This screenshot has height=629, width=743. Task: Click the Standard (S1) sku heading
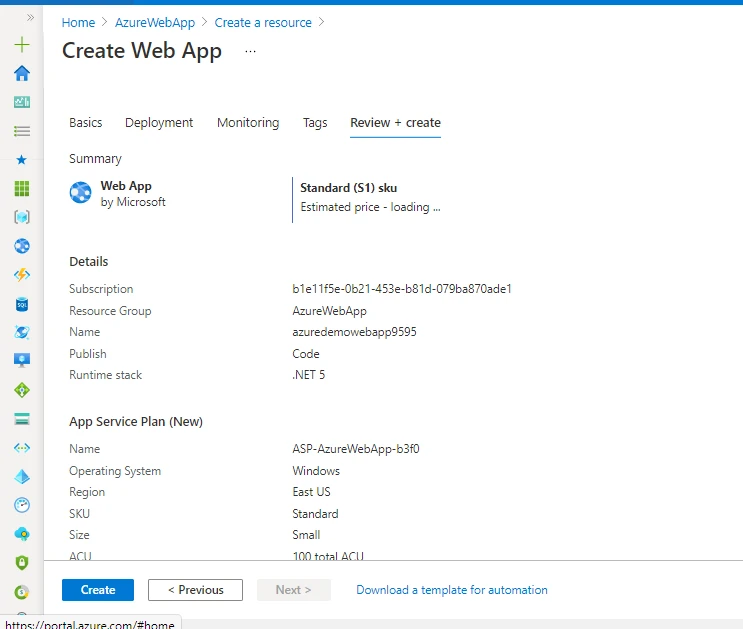click(349, 188)
